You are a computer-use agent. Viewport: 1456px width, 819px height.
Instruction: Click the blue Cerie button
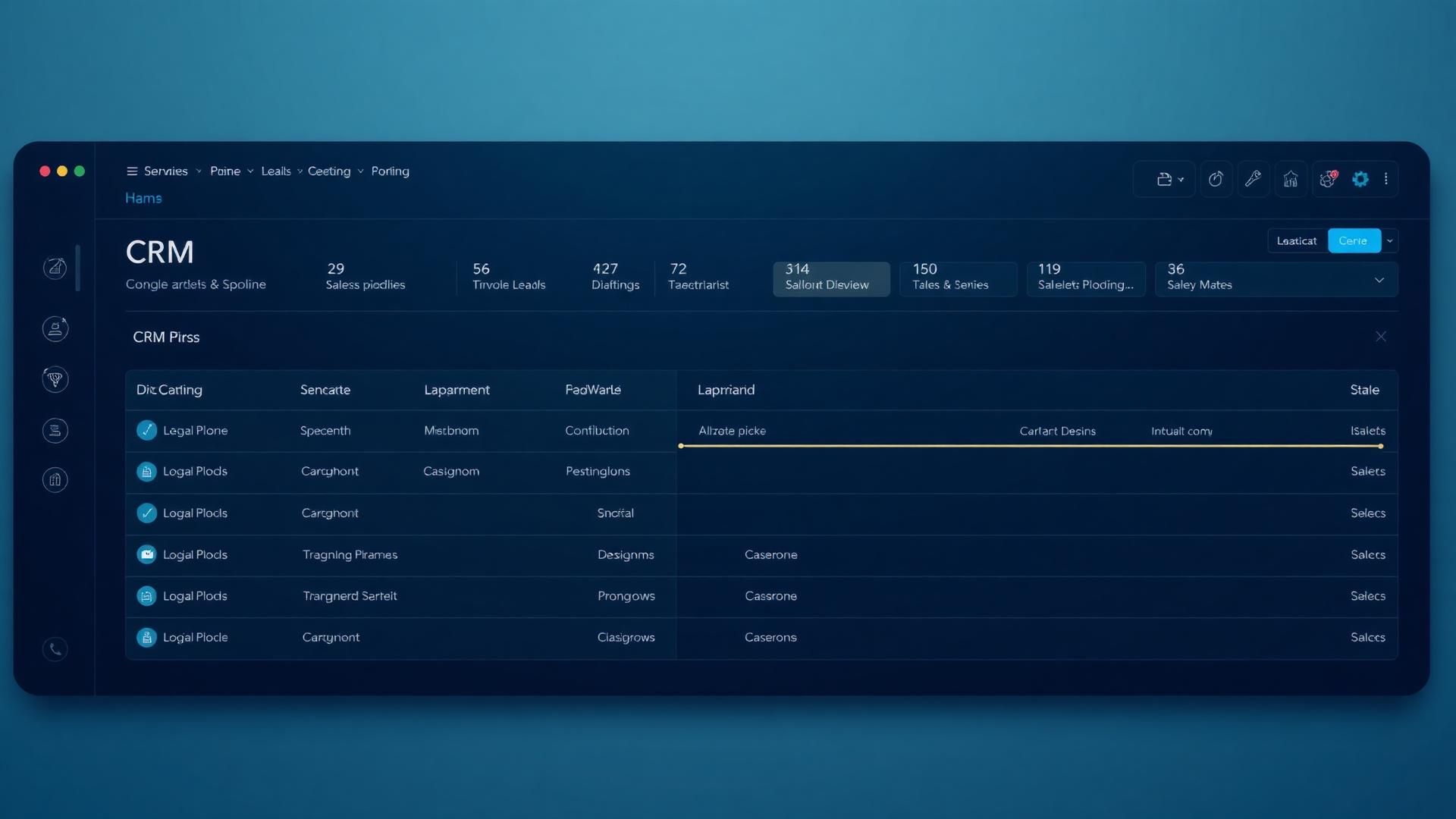click(x=1353, y=240)
